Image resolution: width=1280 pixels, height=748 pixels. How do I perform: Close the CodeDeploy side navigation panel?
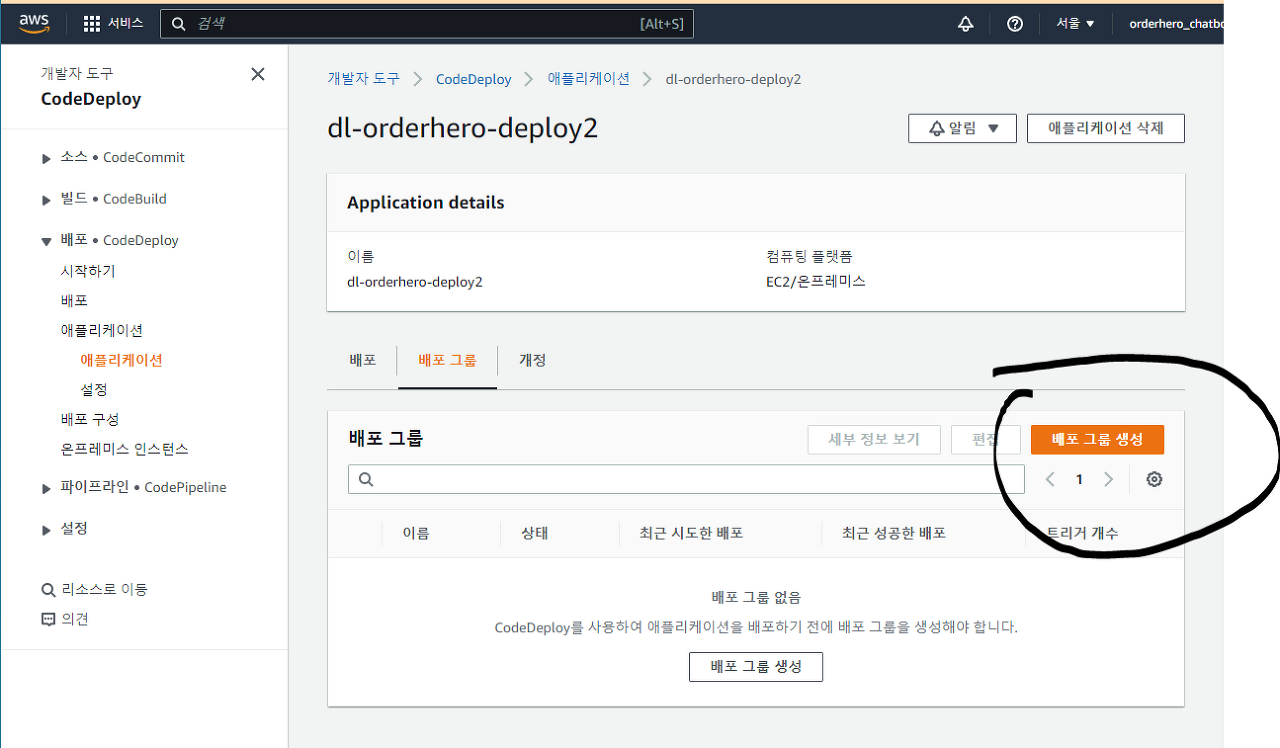(x=258, y=74)
